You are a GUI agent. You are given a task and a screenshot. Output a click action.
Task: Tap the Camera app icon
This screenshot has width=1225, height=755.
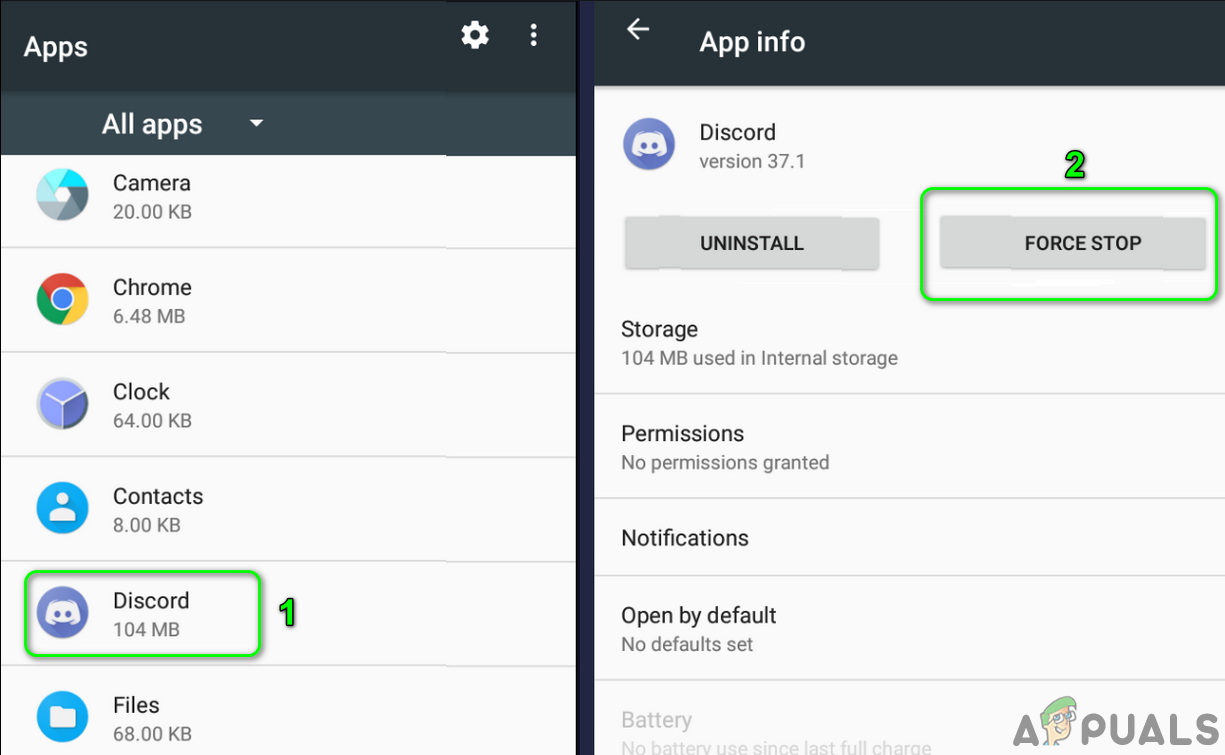click(x=62, y=195)
